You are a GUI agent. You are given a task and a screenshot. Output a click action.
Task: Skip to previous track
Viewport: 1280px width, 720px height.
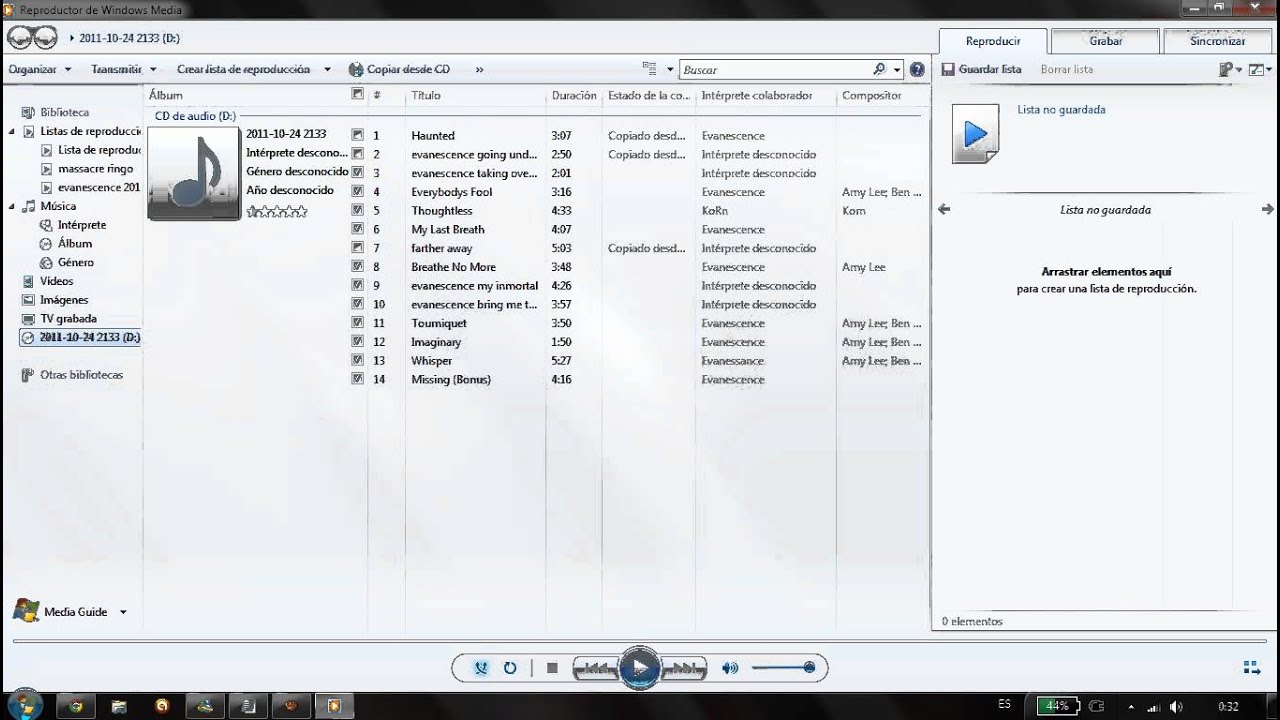(594, 668)
